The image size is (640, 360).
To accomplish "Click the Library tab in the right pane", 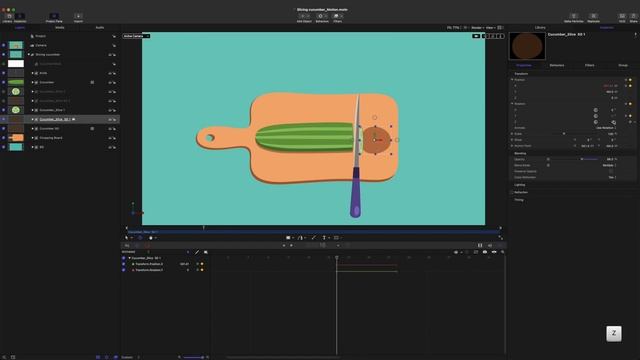I will [540, 28].
